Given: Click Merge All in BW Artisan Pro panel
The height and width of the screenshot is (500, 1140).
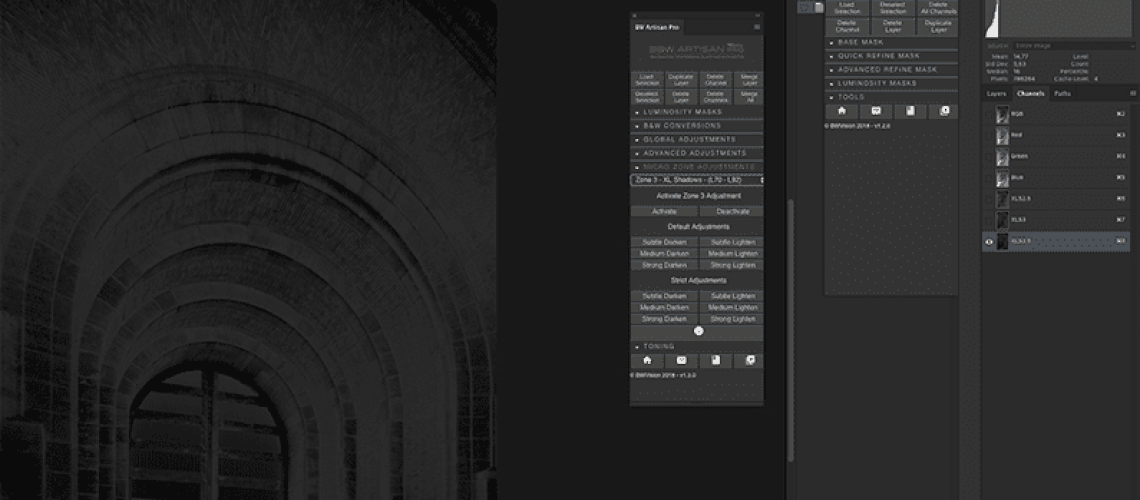Looking at the screenshot, I should pyautogui.click(x=748, y=97).
